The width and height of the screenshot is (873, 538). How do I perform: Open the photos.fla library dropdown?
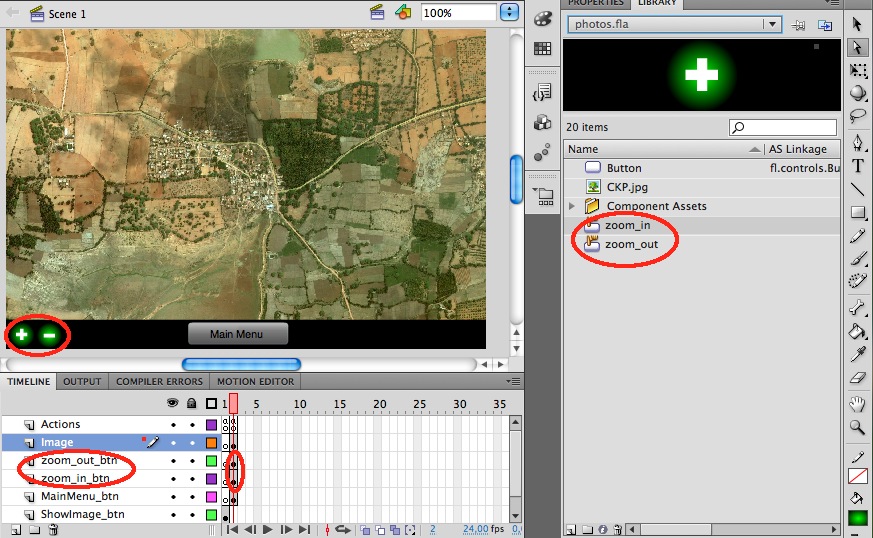[x=773, y=25]
